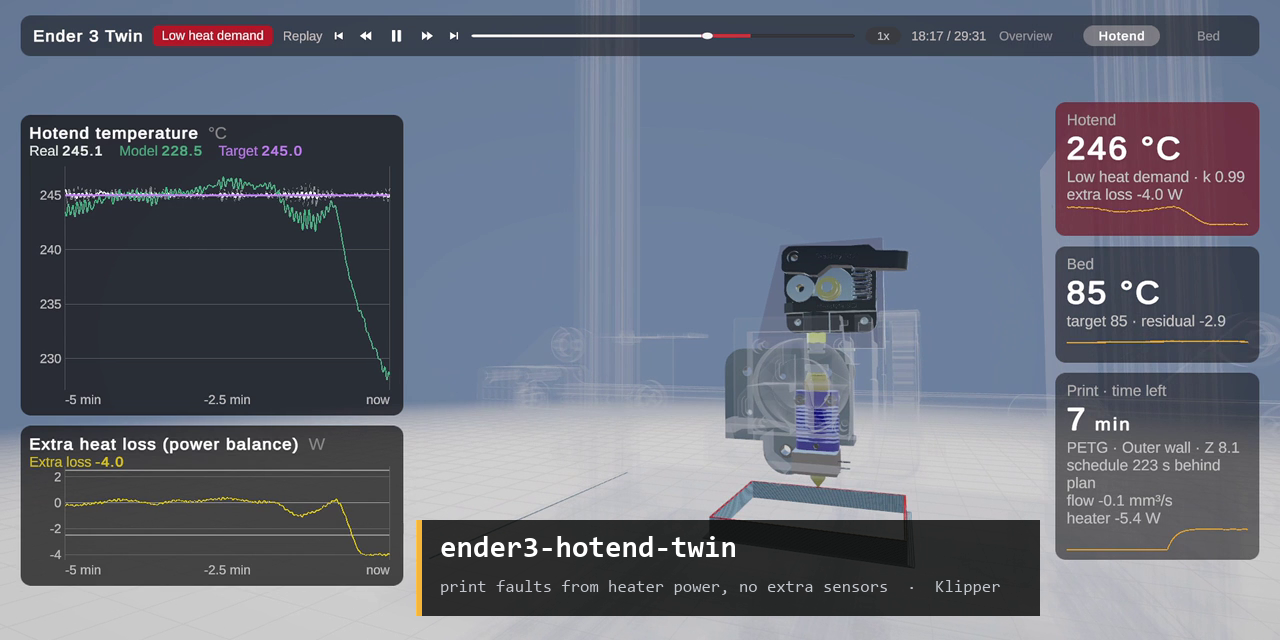Click the rewind playback icon
Screen dimensions: 1280x640
(x=366, y=36)
